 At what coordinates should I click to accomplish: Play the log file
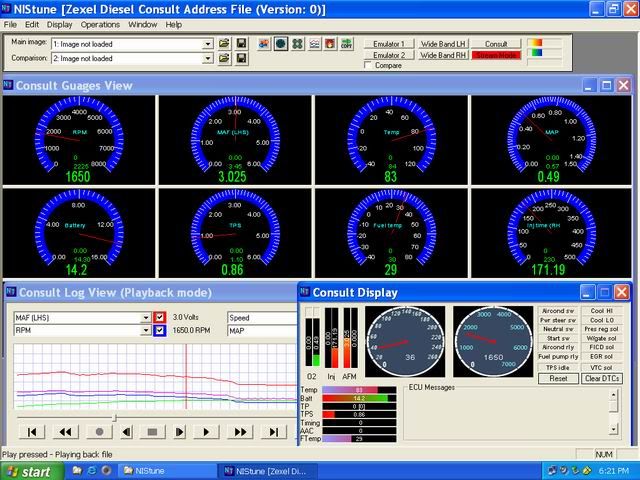pyautogui.click(x=206, y=431)
